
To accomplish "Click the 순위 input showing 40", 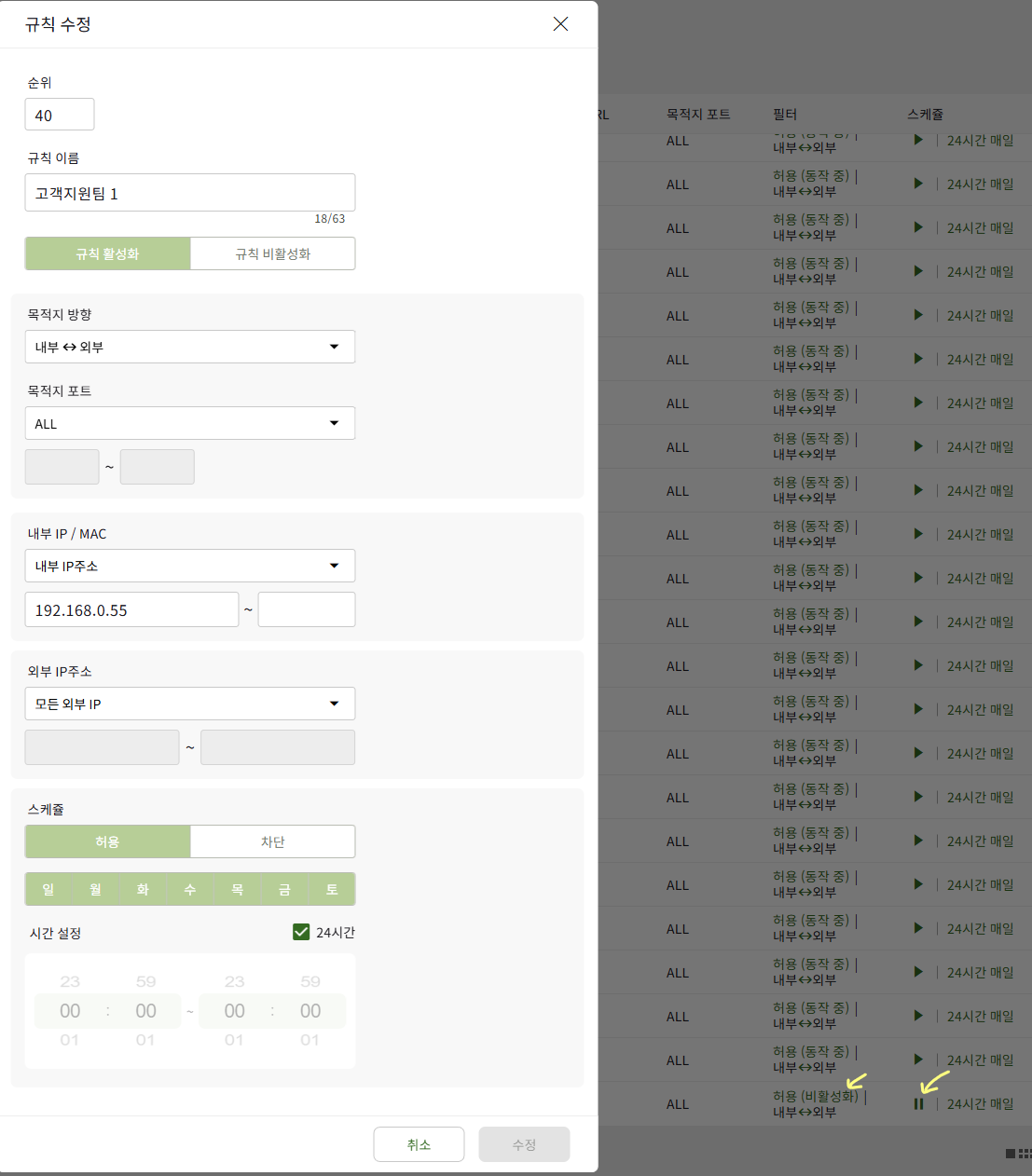I will click(60, 115).
